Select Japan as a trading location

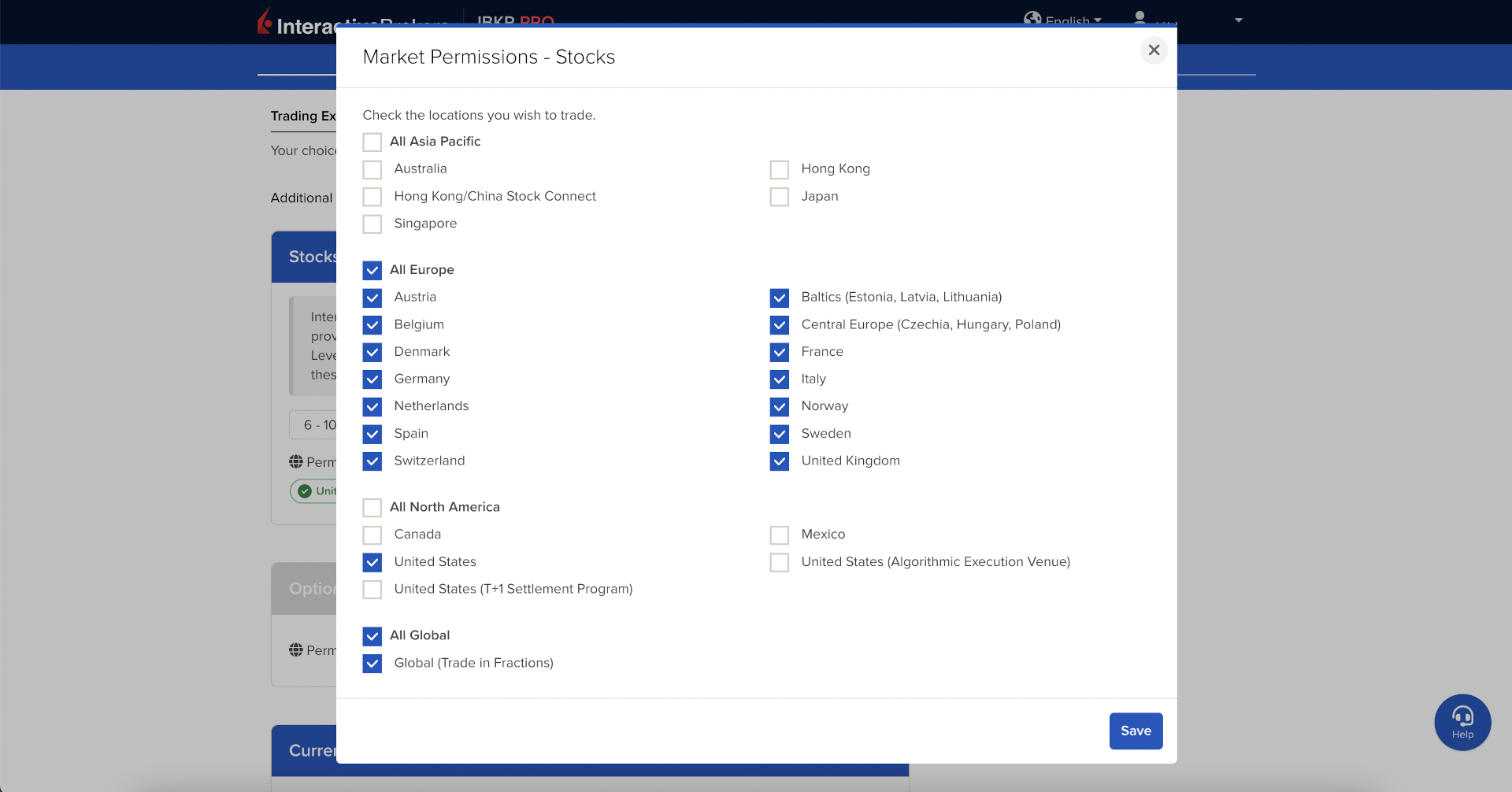(780, 197)
